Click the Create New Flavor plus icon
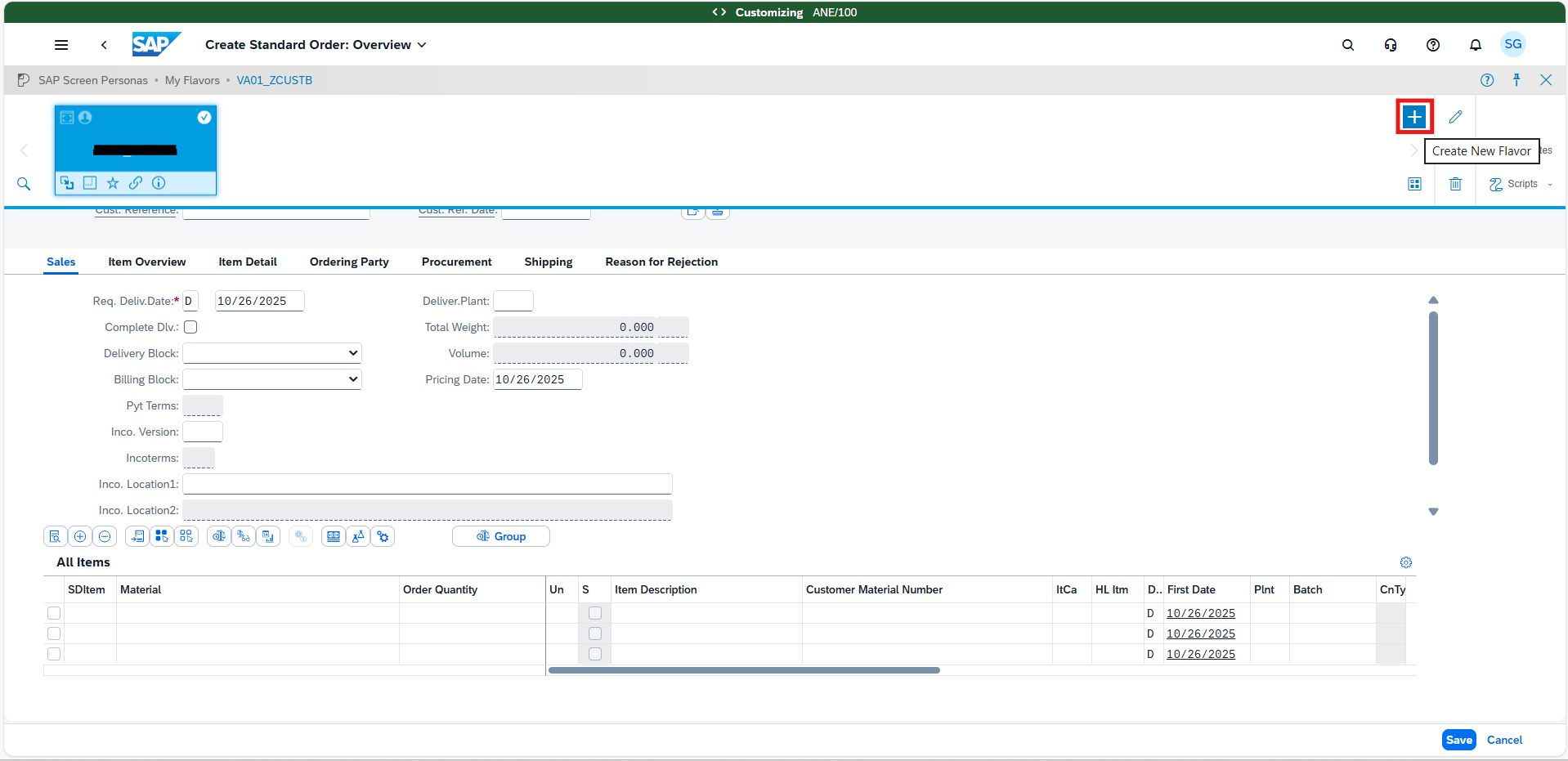1568x761 pixels. [x=1414, y=117]
